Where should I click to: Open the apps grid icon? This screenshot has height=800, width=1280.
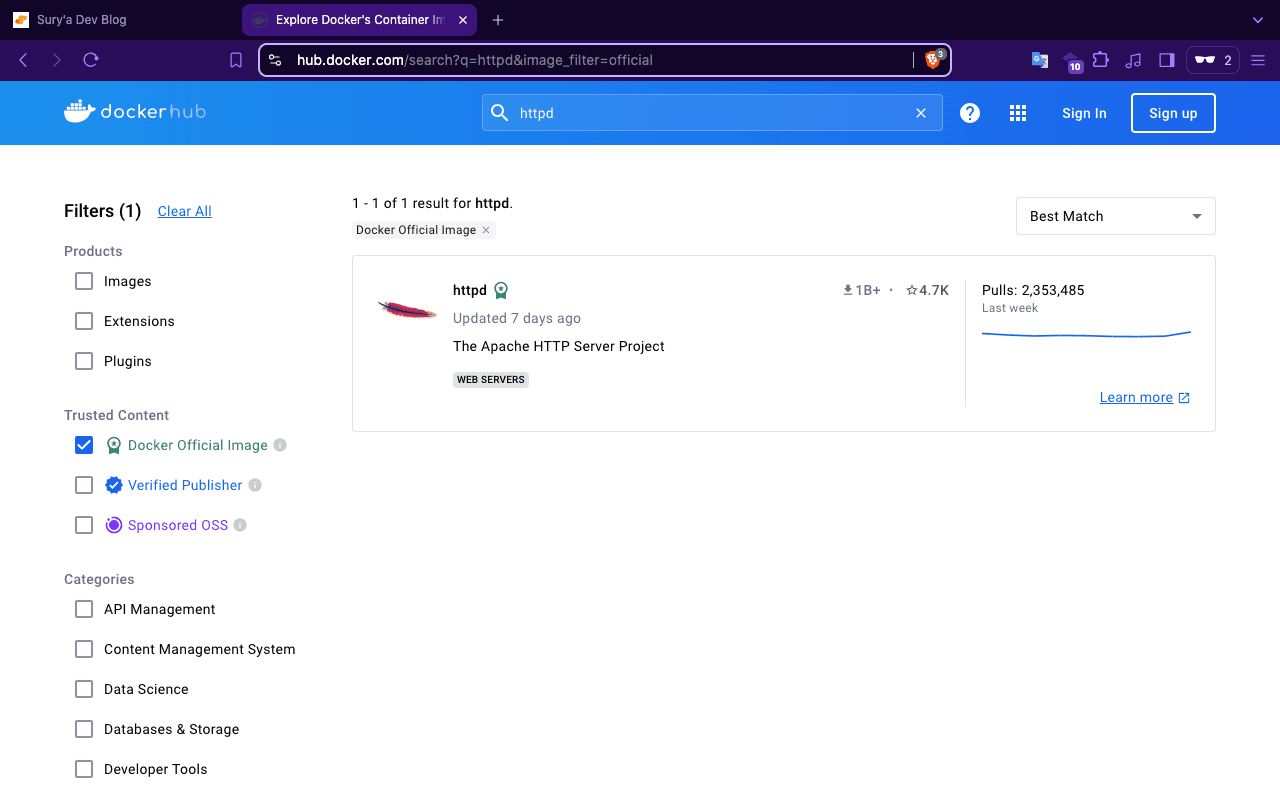(x=1018, y=113)
